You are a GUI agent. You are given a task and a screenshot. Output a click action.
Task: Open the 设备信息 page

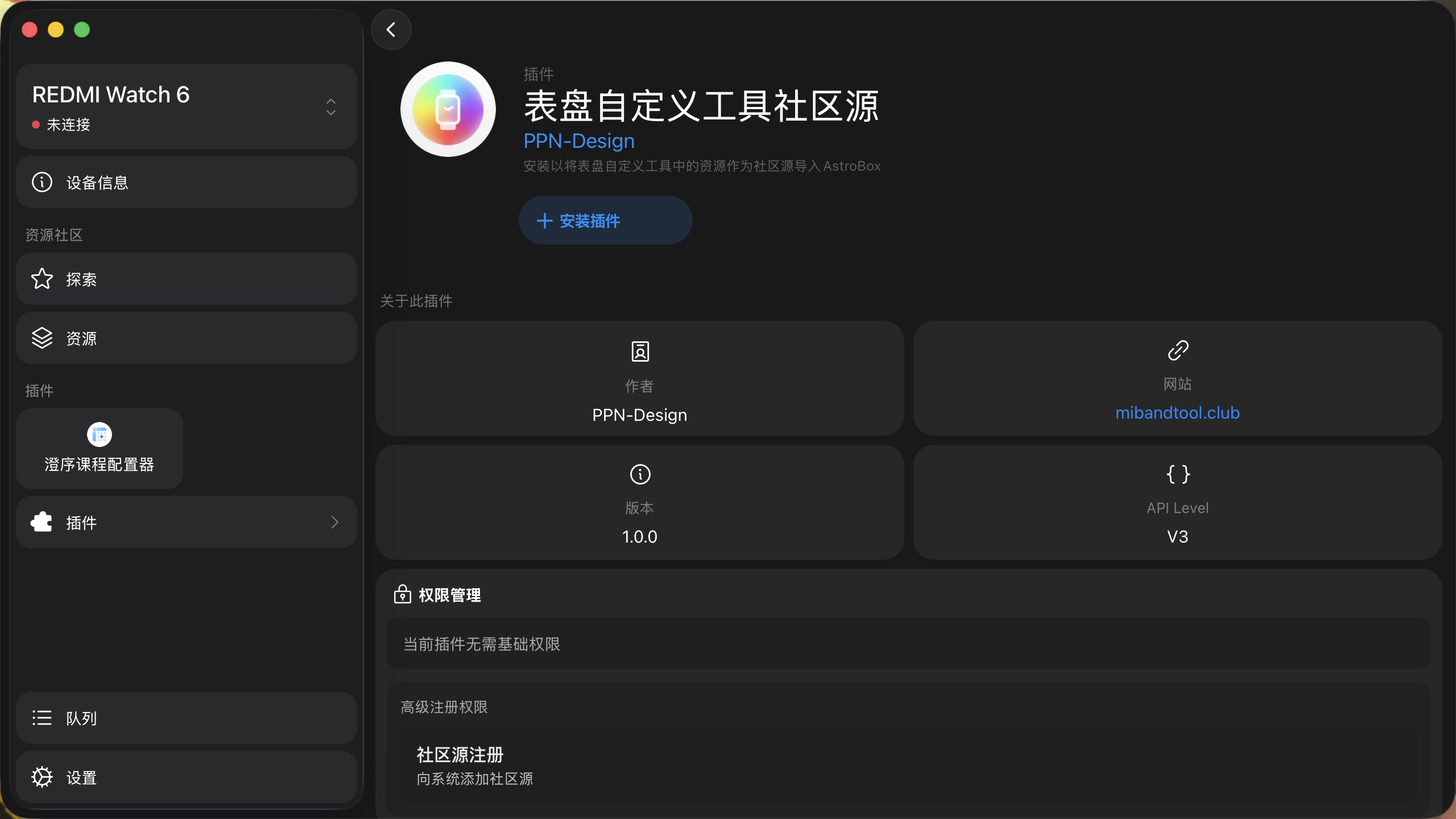pos(187,182)
